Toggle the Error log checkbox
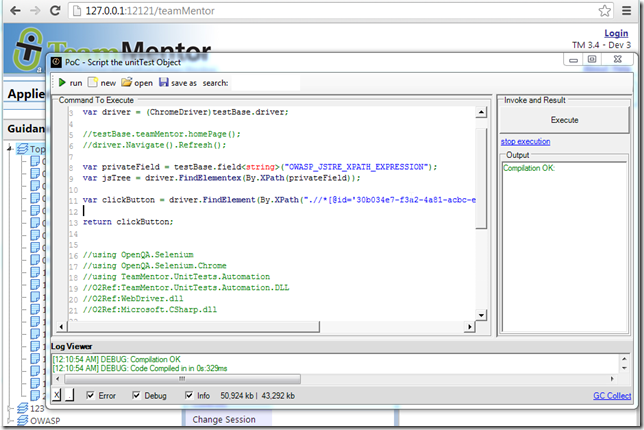 (x=91, y=395)
